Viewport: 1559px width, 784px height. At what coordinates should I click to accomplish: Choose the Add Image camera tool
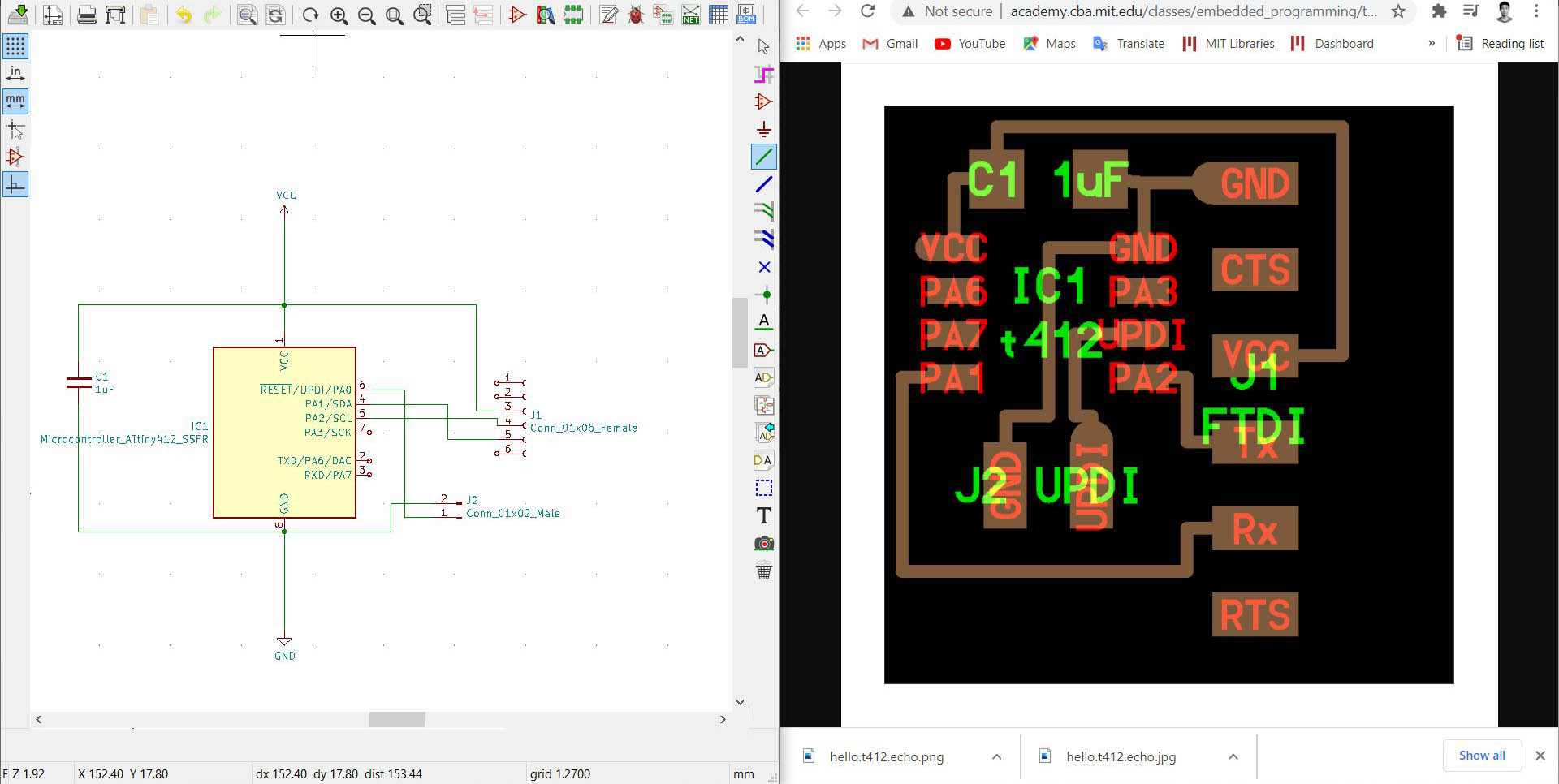(764, 543)
